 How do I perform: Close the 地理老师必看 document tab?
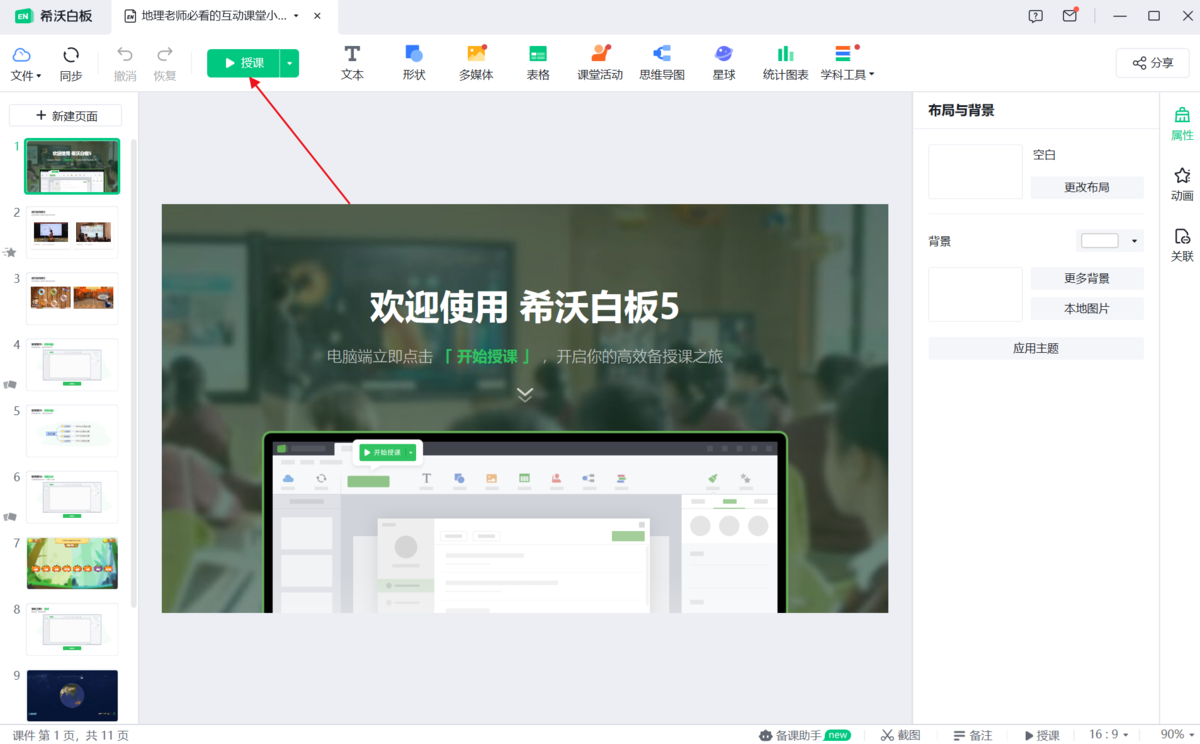coord(318,16)
